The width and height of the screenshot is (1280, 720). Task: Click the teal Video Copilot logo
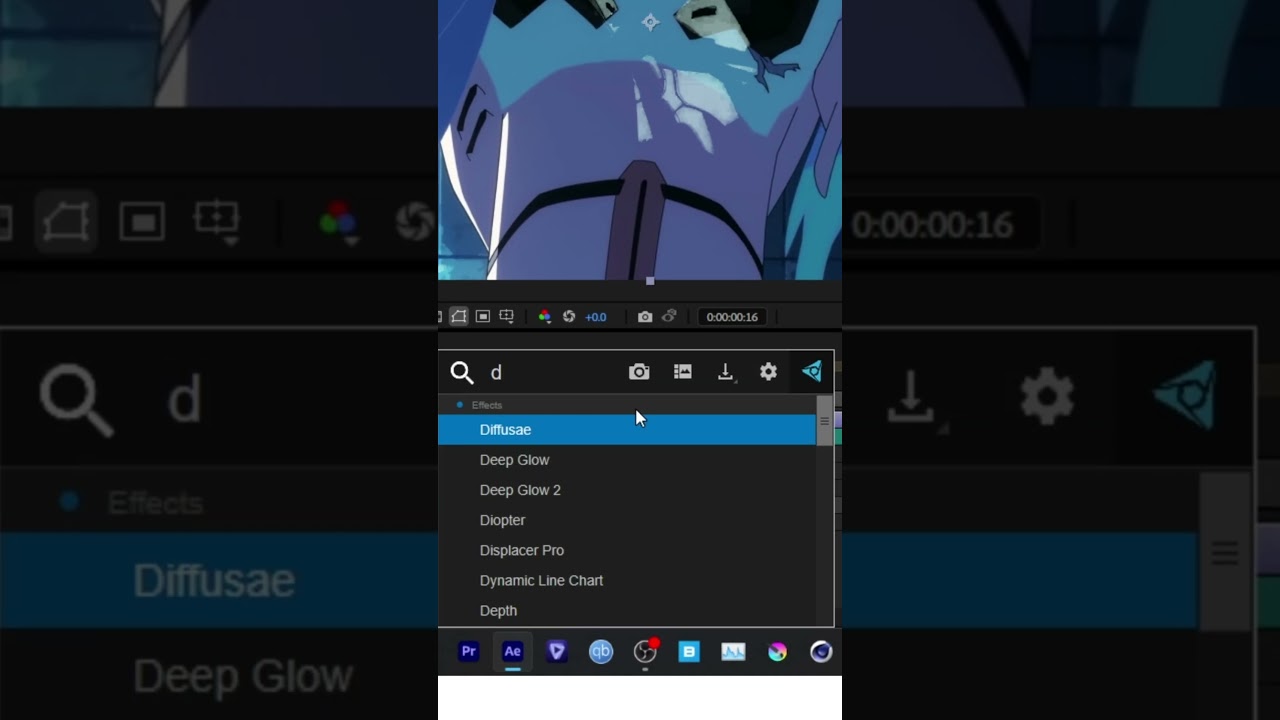coord(812,372)
